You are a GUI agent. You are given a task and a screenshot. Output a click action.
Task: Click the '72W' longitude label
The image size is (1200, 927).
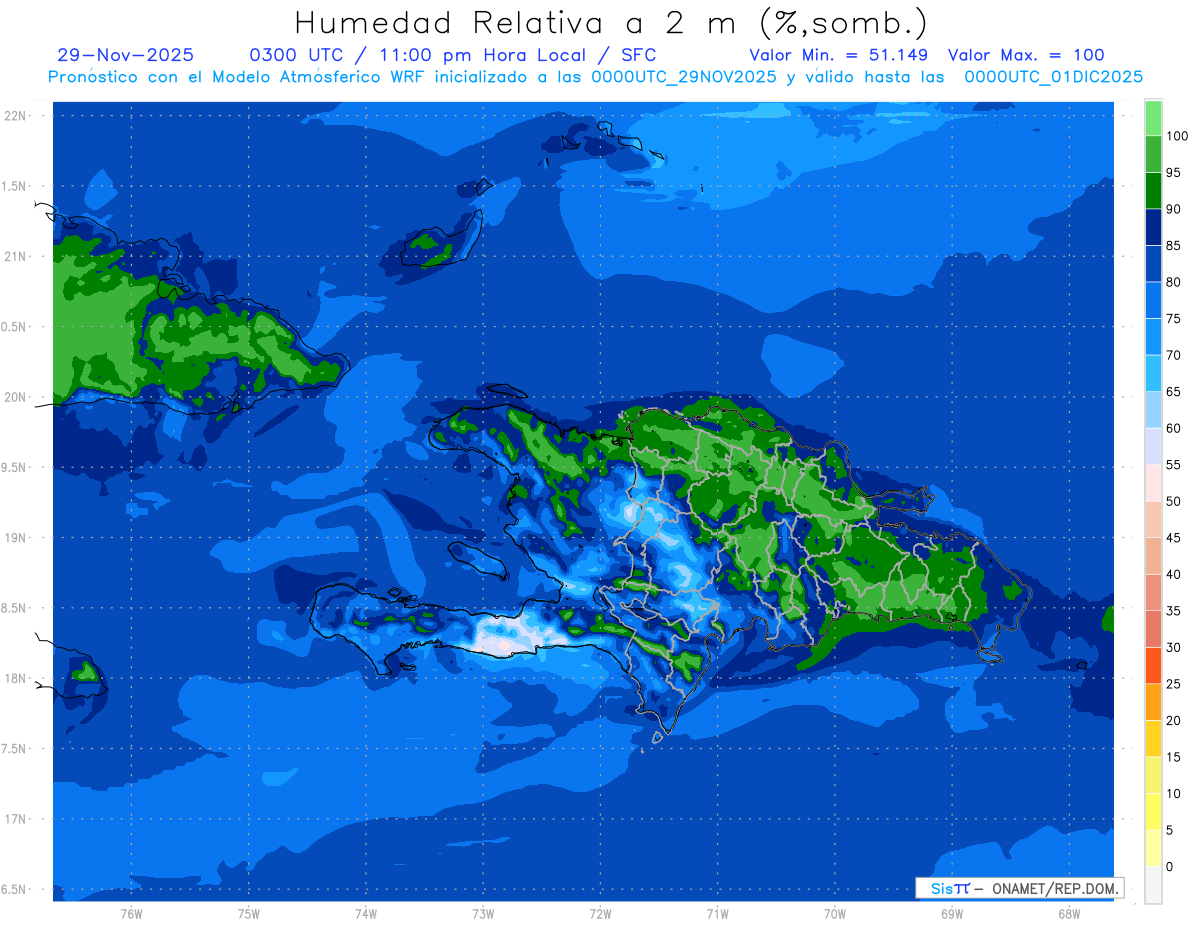tap(600, 914)
